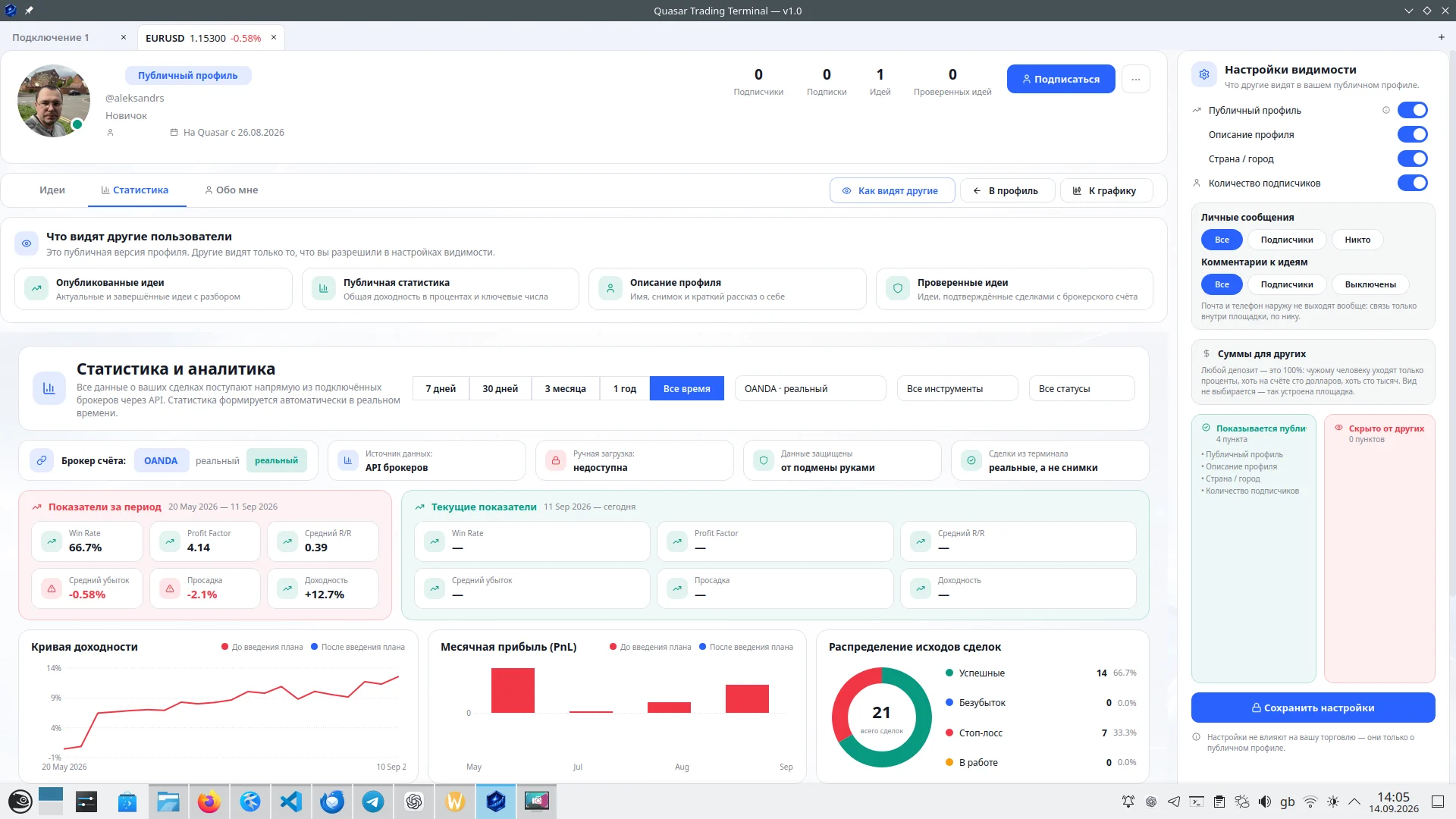1456x819 pixels.
Task: Click the 'К графику' button
Action: tap(1106, 191)
